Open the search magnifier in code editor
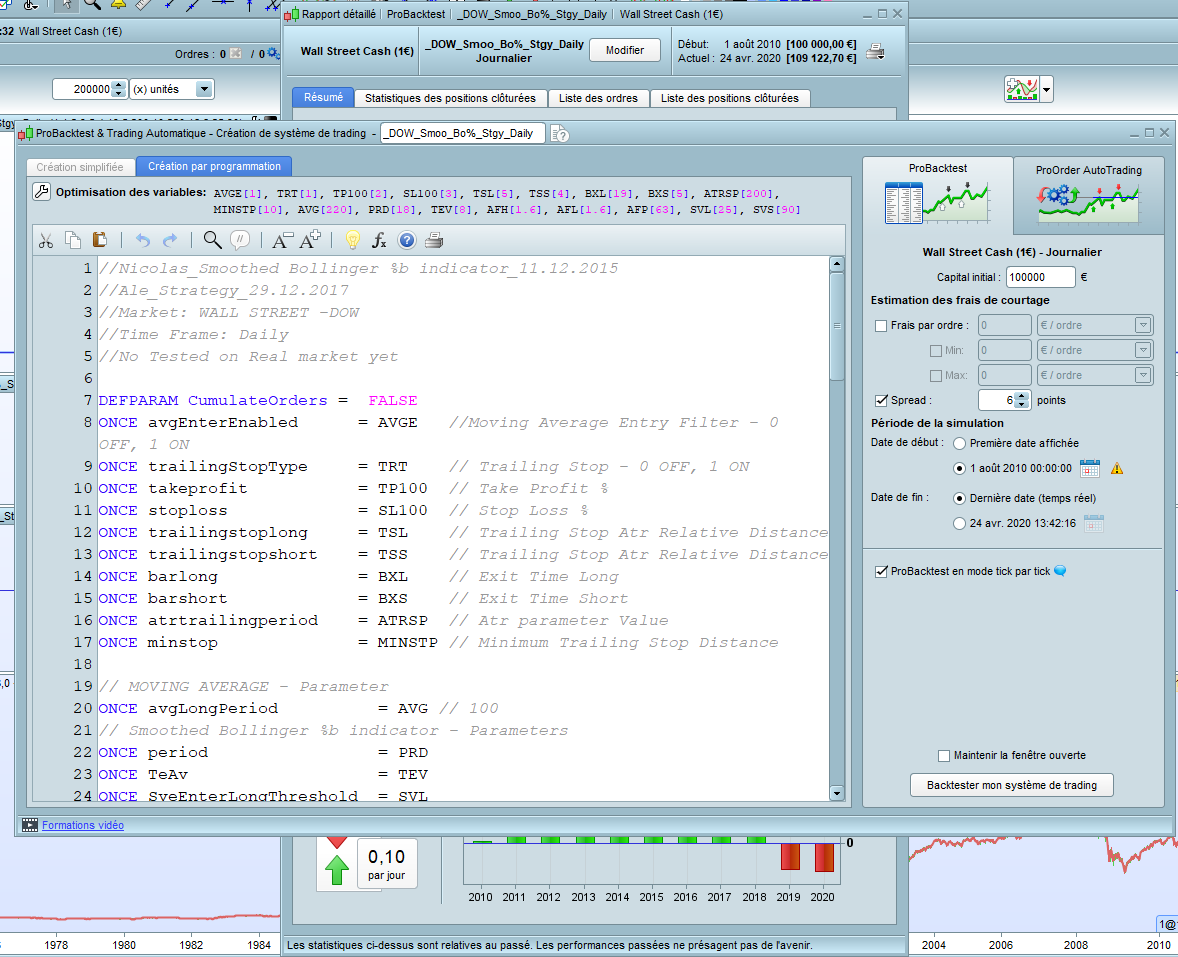The image size is (1178, 957). coord(212,239)
